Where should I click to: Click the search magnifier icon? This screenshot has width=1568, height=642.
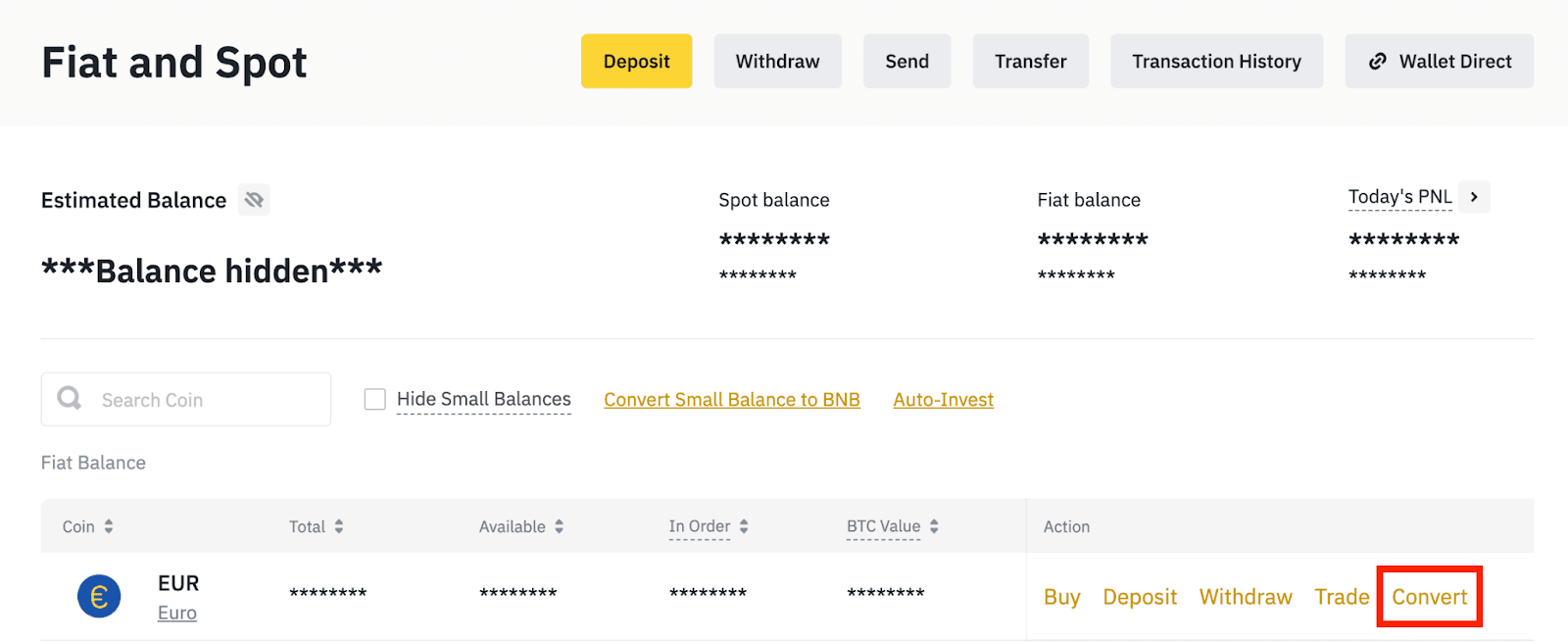click(x=70, y=398)
